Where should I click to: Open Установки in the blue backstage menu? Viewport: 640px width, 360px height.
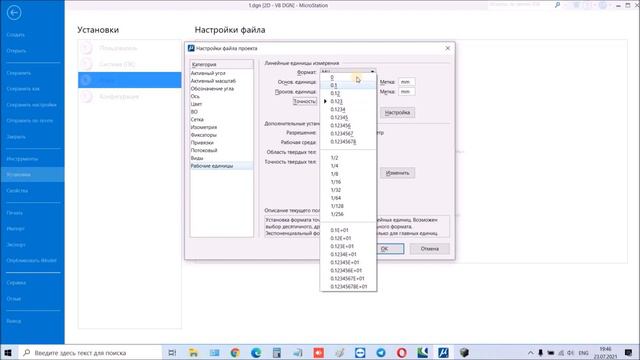32,175
